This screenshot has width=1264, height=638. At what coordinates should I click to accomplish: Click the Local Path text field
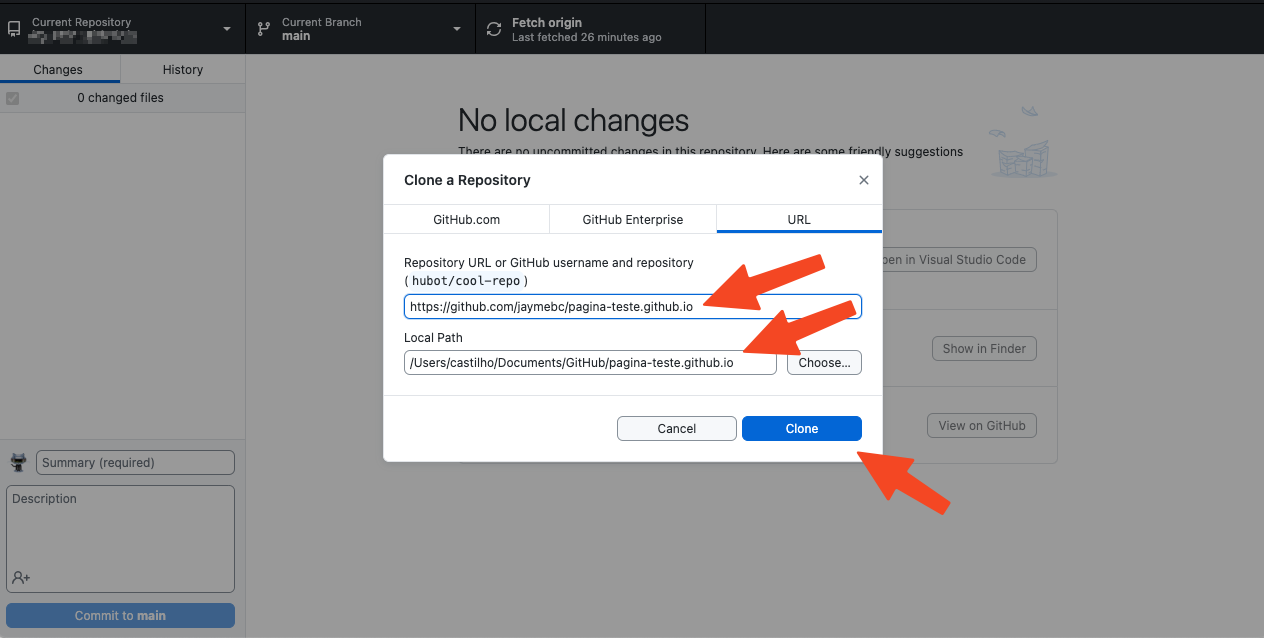pyautogui.click(x=590, y=362)
